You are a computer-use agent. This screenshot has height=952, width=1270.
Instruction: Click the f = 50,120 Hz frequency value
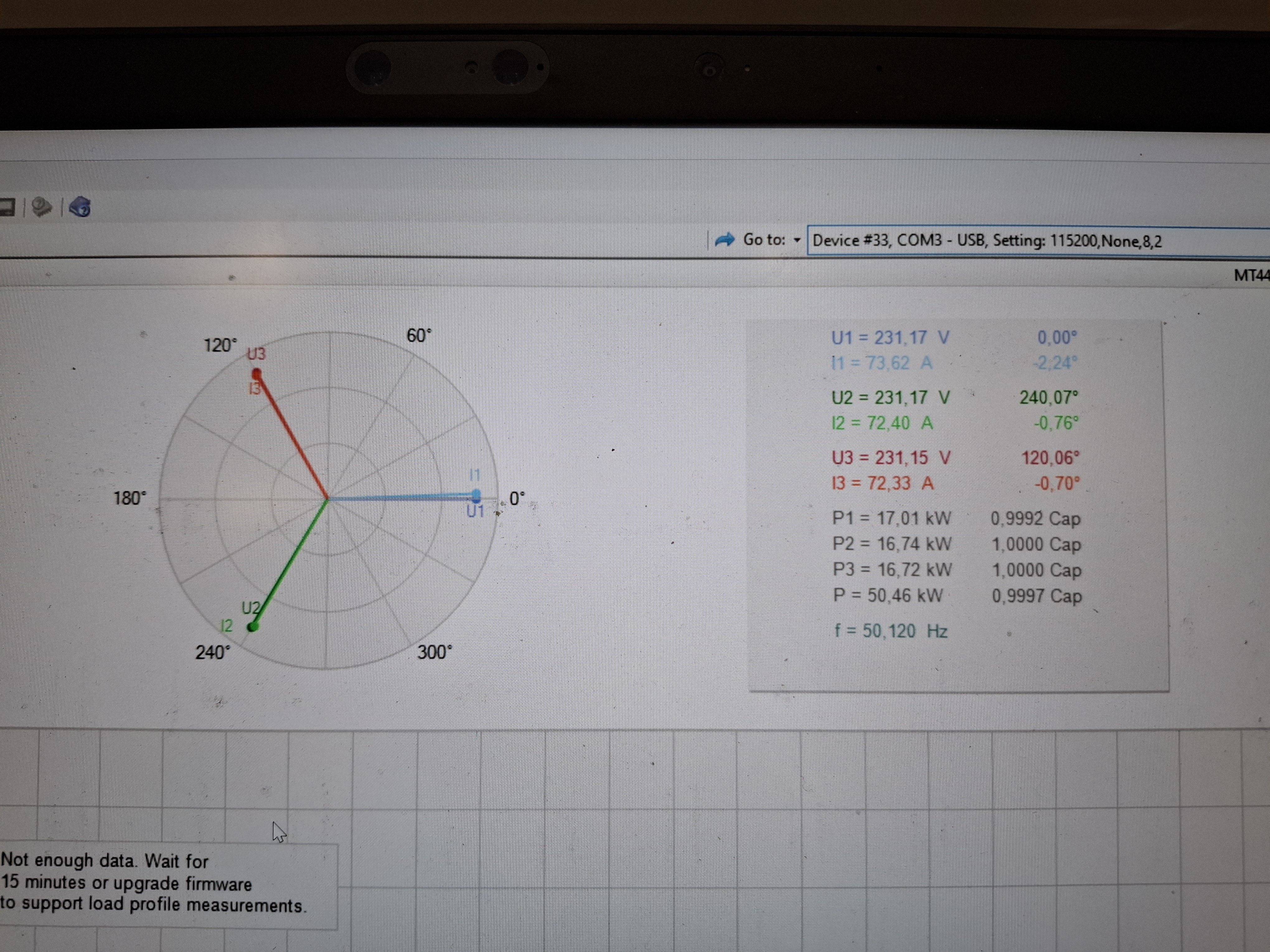[891, 631]
